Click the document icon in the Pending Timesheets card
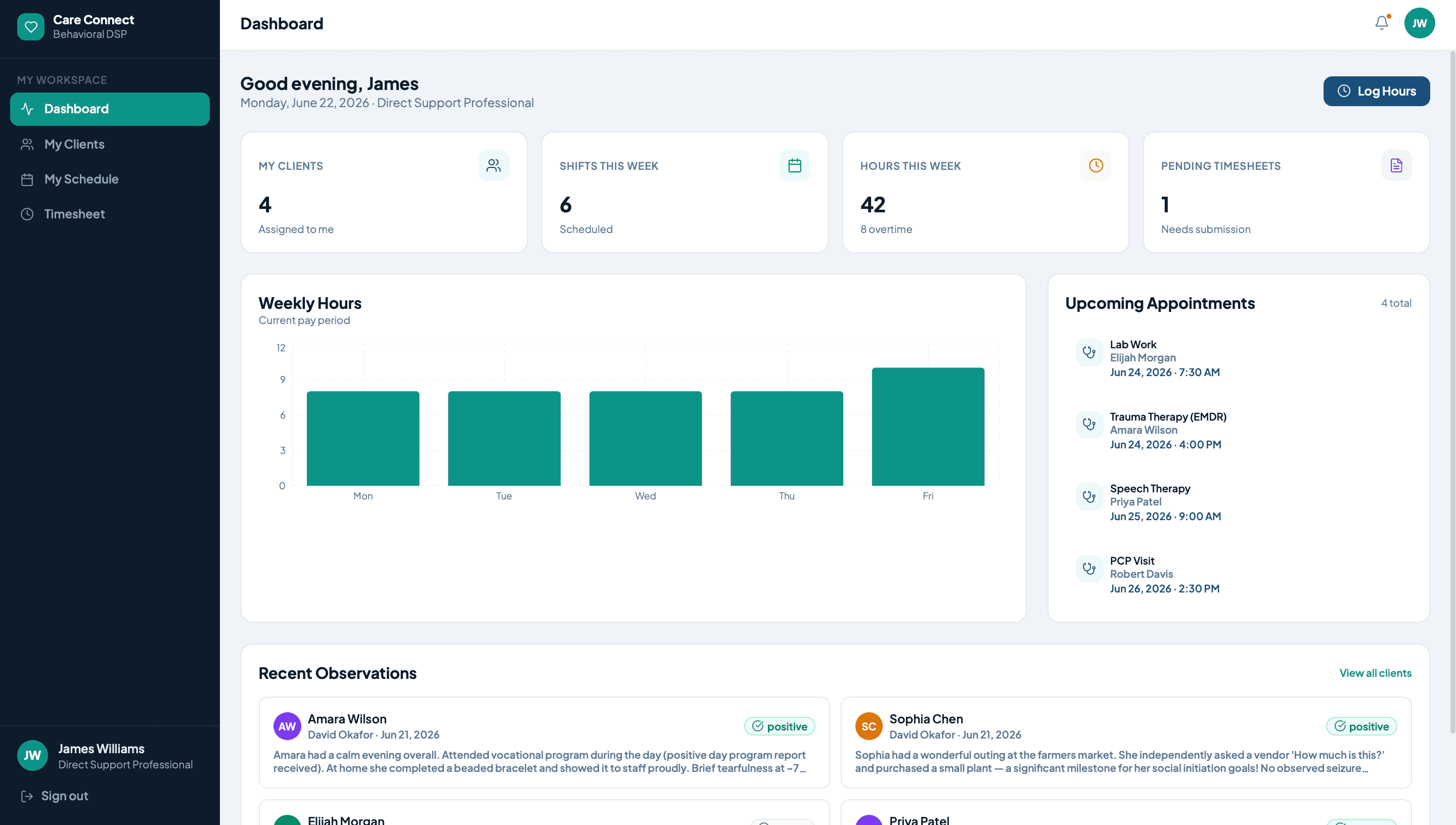Viewport: 1456px width, 825px height. coord(1396,165)
